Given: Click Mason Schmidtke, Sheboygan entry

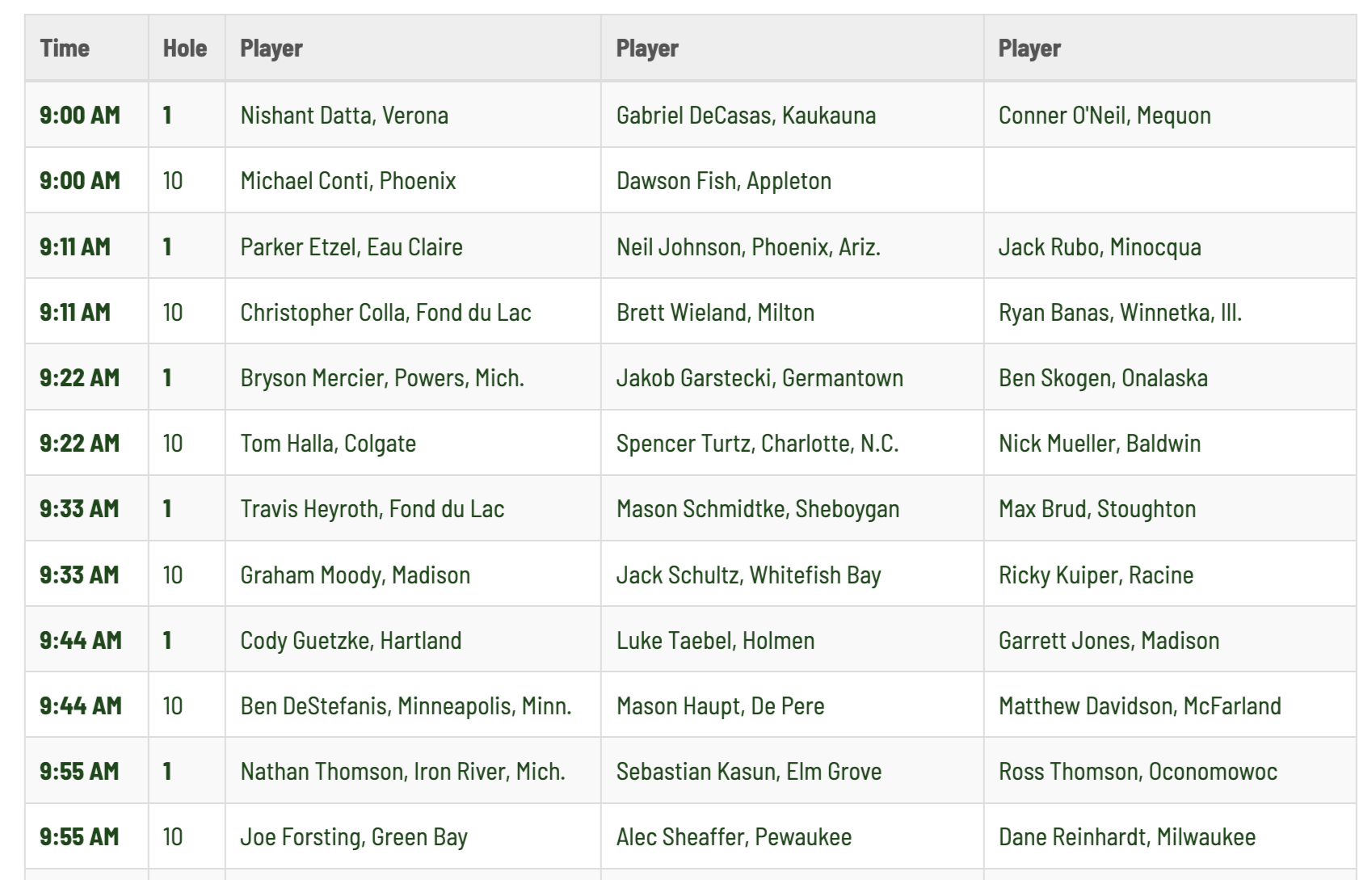Looking at the screenshot, I should pyautogui.click(x=758, y=508).
